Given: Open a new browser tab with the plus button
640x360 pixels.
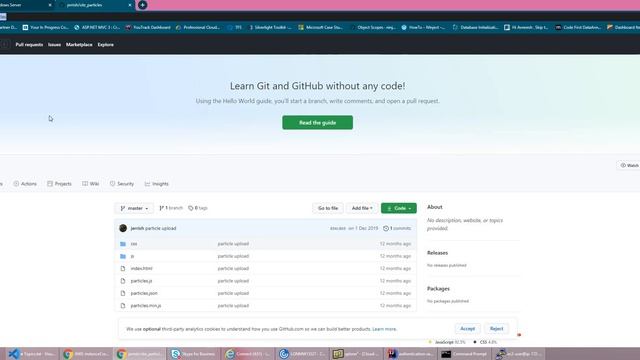Looking at the screenshot, I should coord(142,5).
